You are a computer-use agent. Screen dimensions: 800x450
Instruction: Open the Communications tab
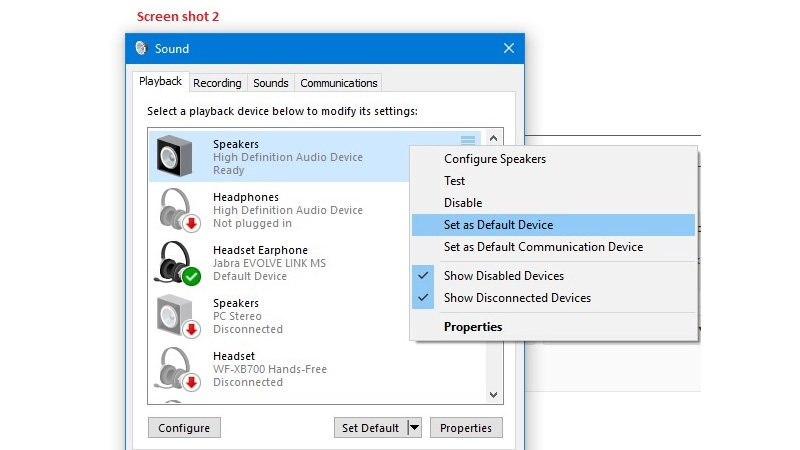click(x=339, y=83)
